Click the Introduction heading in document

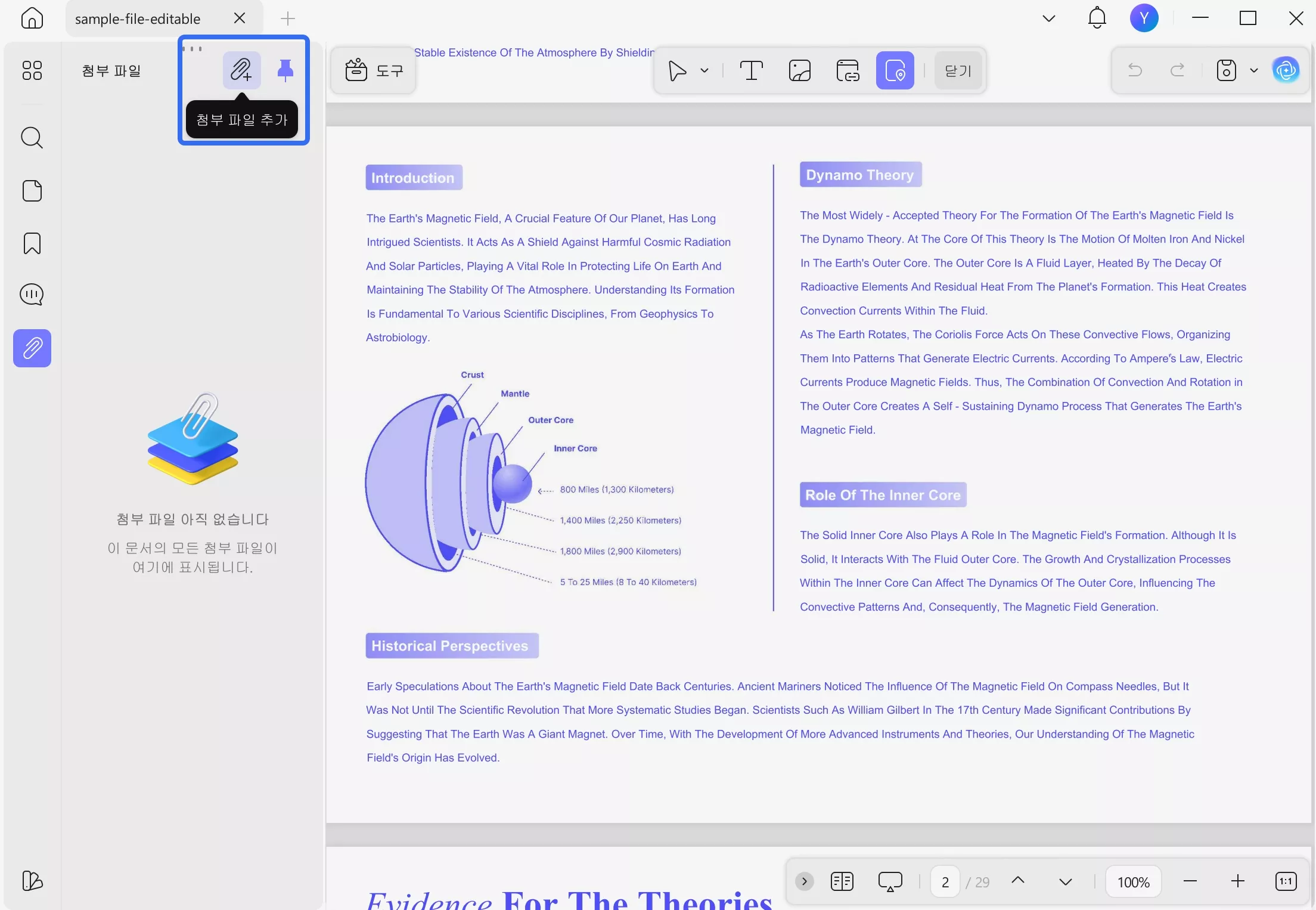(x=413, y=178)
